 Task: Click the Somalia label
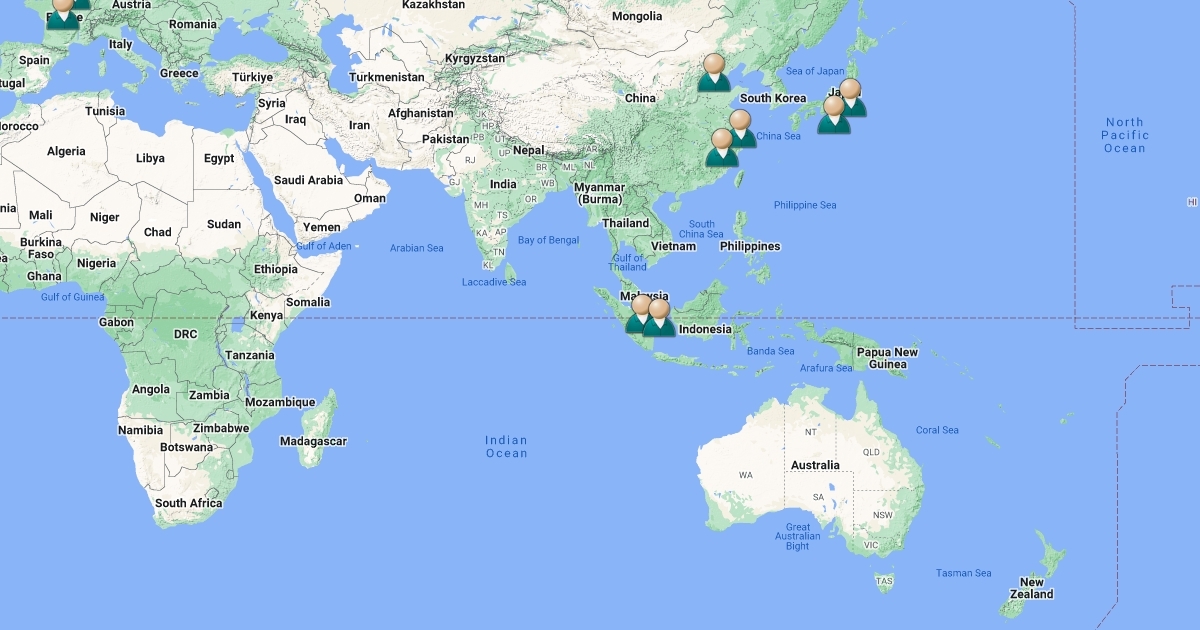pyautogui.click(x=308, y=302)
